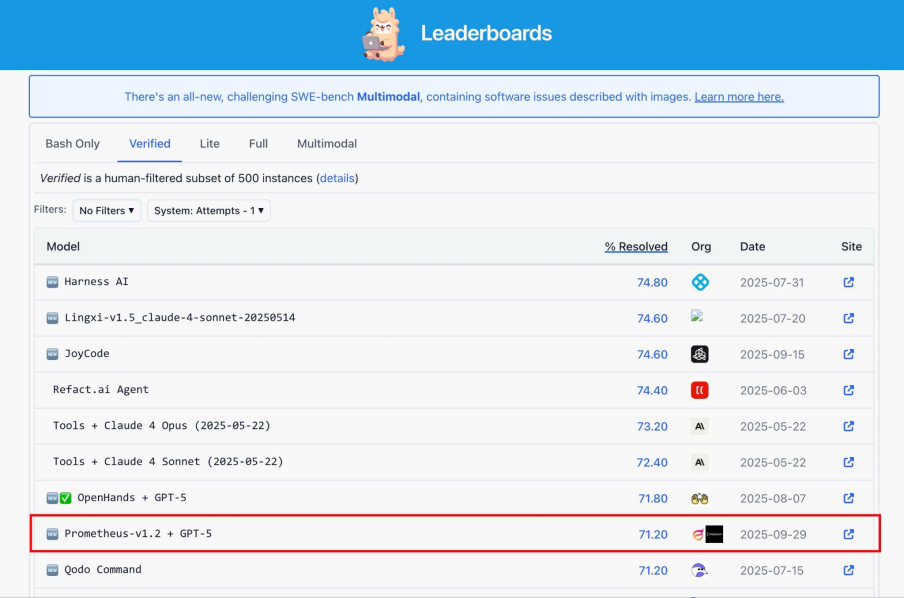Switch to the Bash Only tab
Image resolution: width=904 pixels, height=598 pixels.
pos(73,144)
